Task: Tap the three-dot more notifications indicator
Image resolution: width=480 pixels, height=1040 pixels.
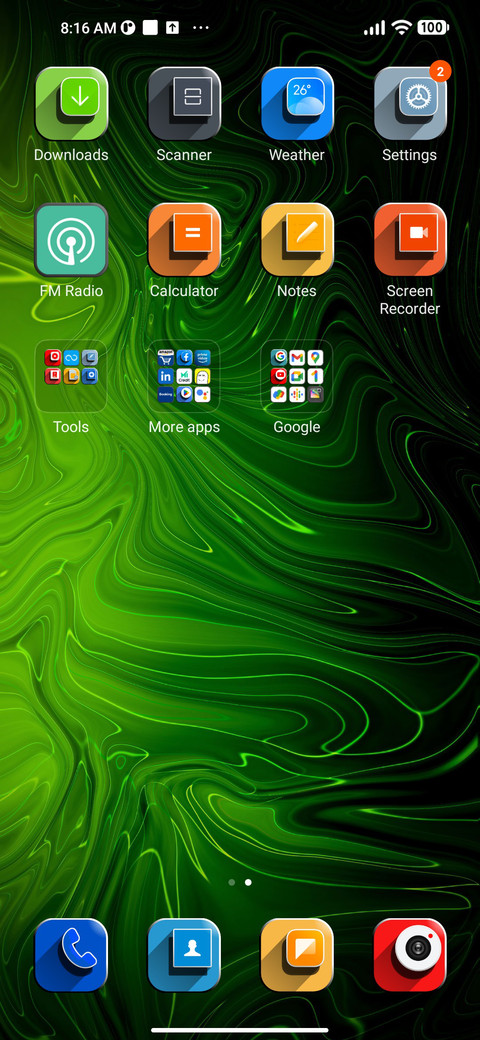Action: pos(200,28)
